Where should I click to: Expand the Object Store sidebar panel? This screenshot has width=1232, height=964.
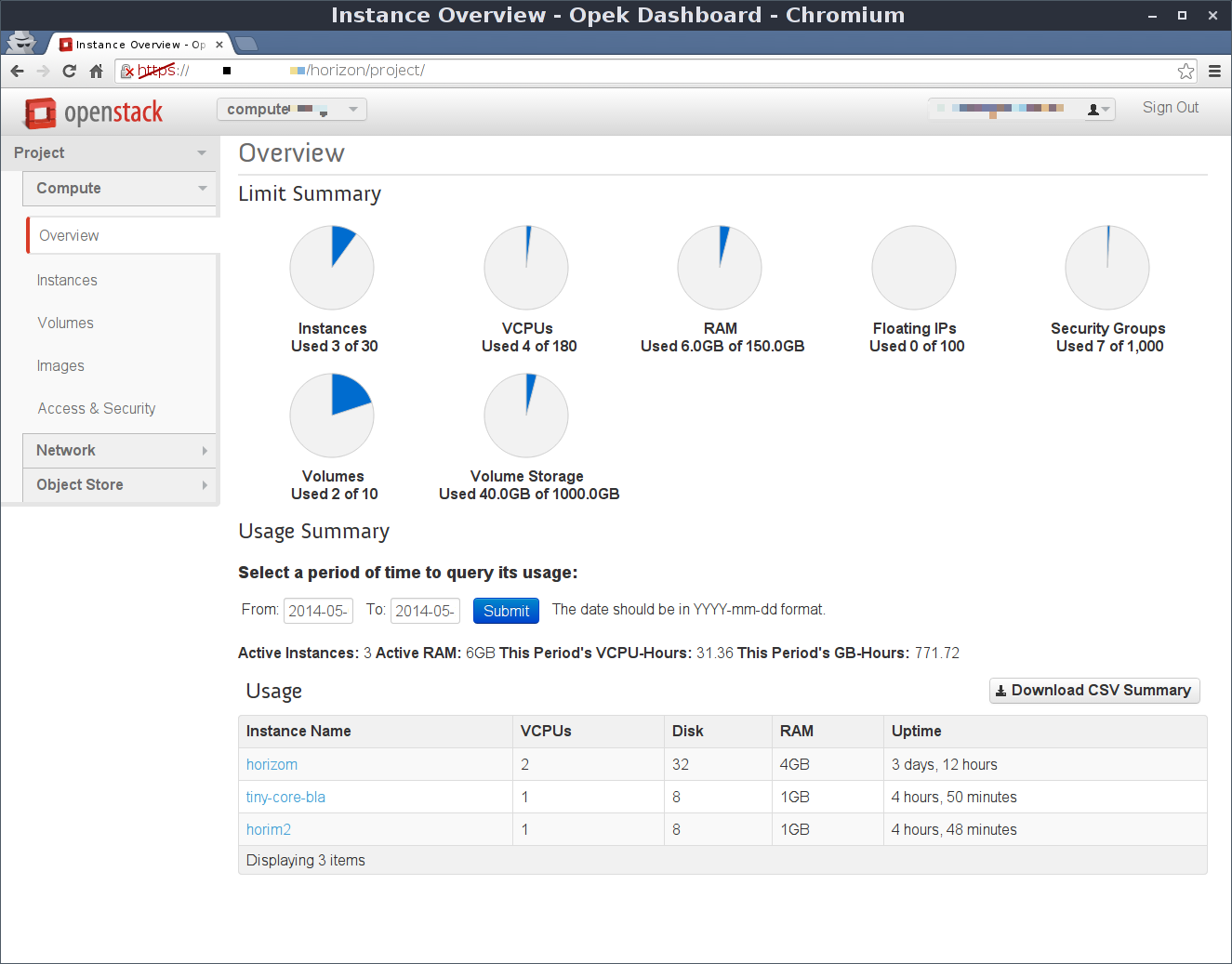point(119,485)
